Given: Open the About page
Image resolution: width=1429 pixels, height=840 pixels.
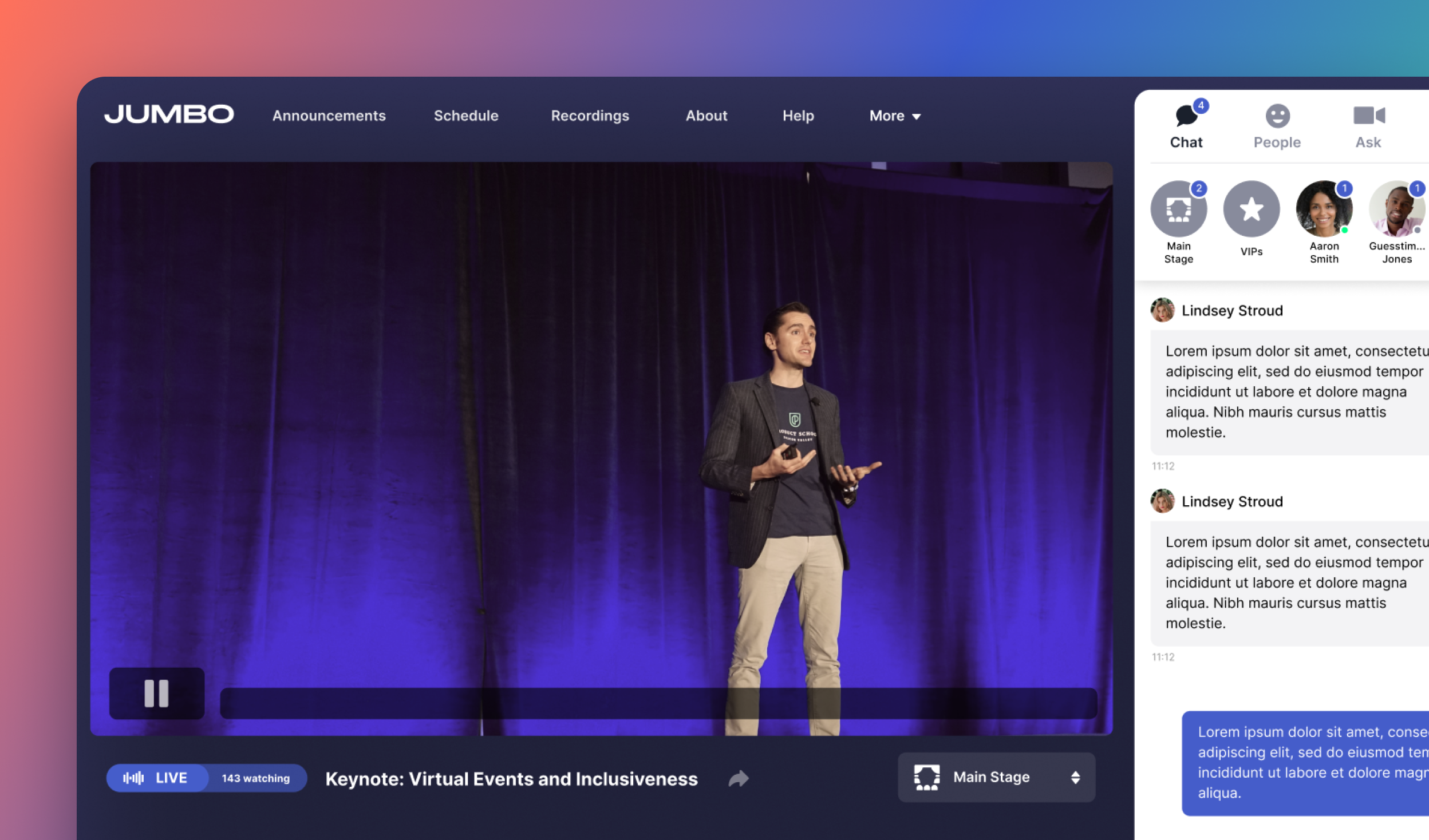Looking at the screenshot, I should pyautogui.click(x=706, y=116).
